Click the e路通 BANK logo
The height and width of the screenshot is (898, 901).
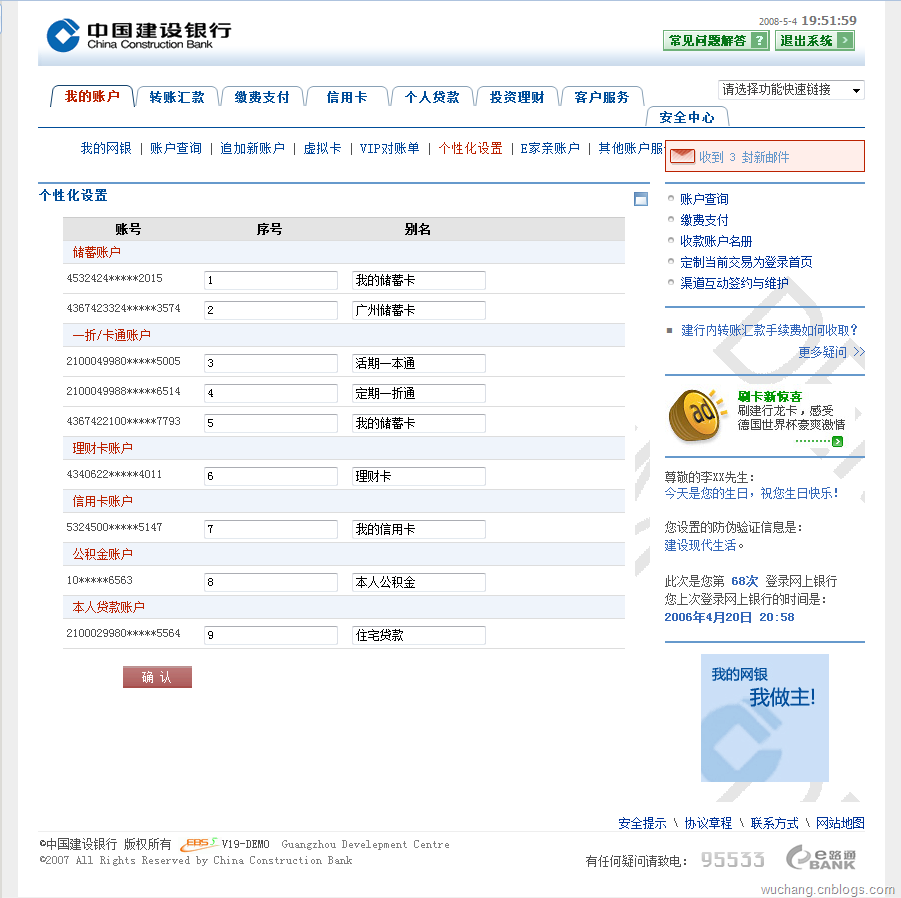(x=821, y=858)
